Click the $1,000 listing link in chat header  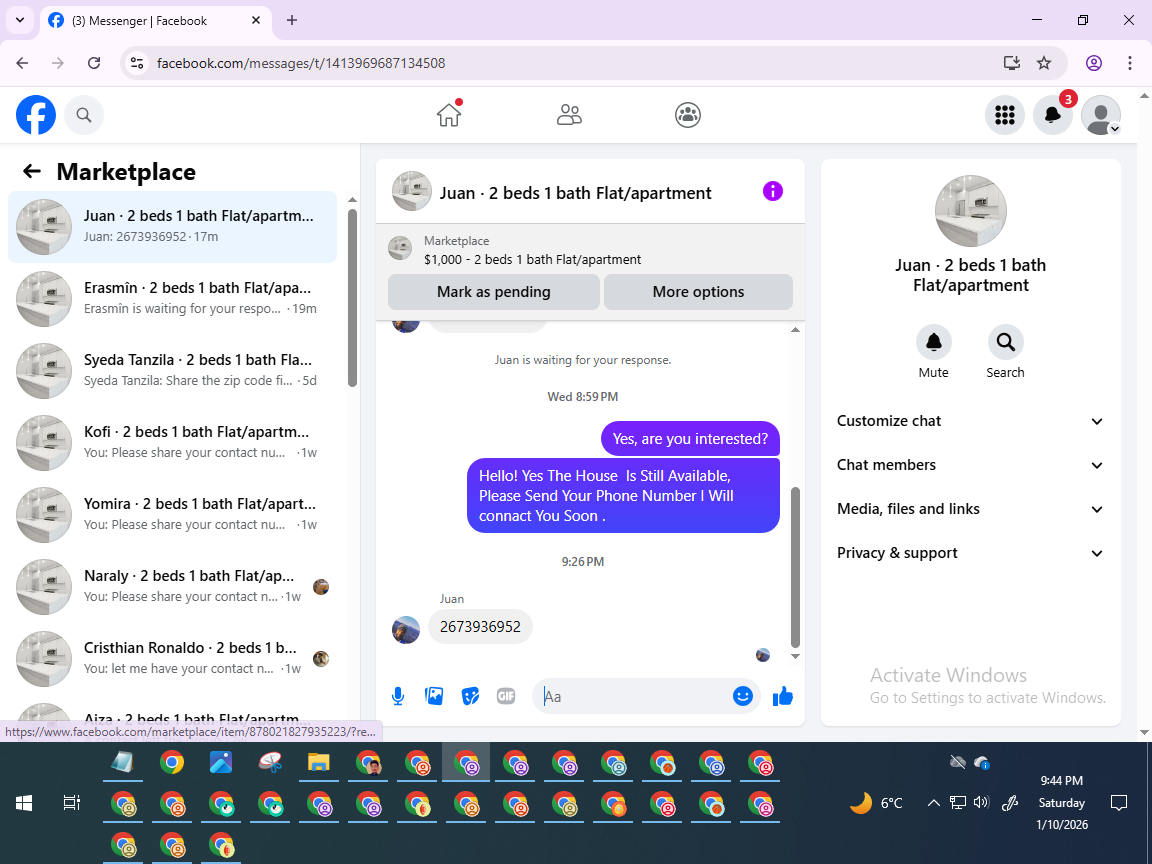[x=532, y=259]
